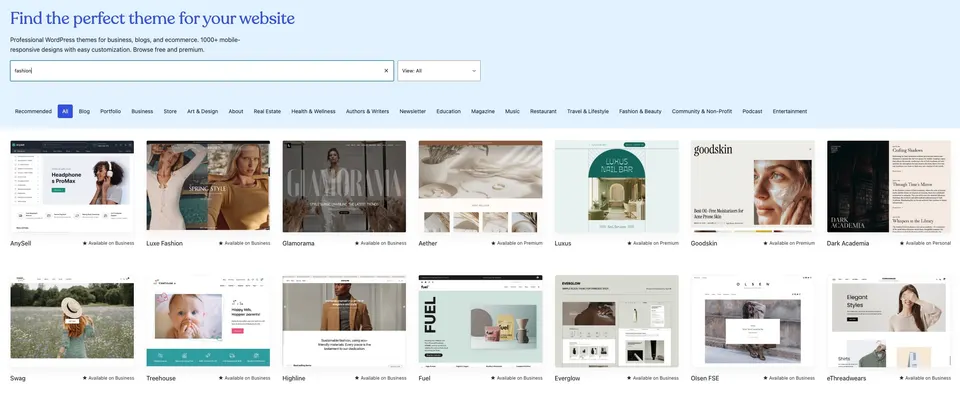Click the Luxe Fashion theme name
This screenshot has width=960, height=396.
[165, 243]
